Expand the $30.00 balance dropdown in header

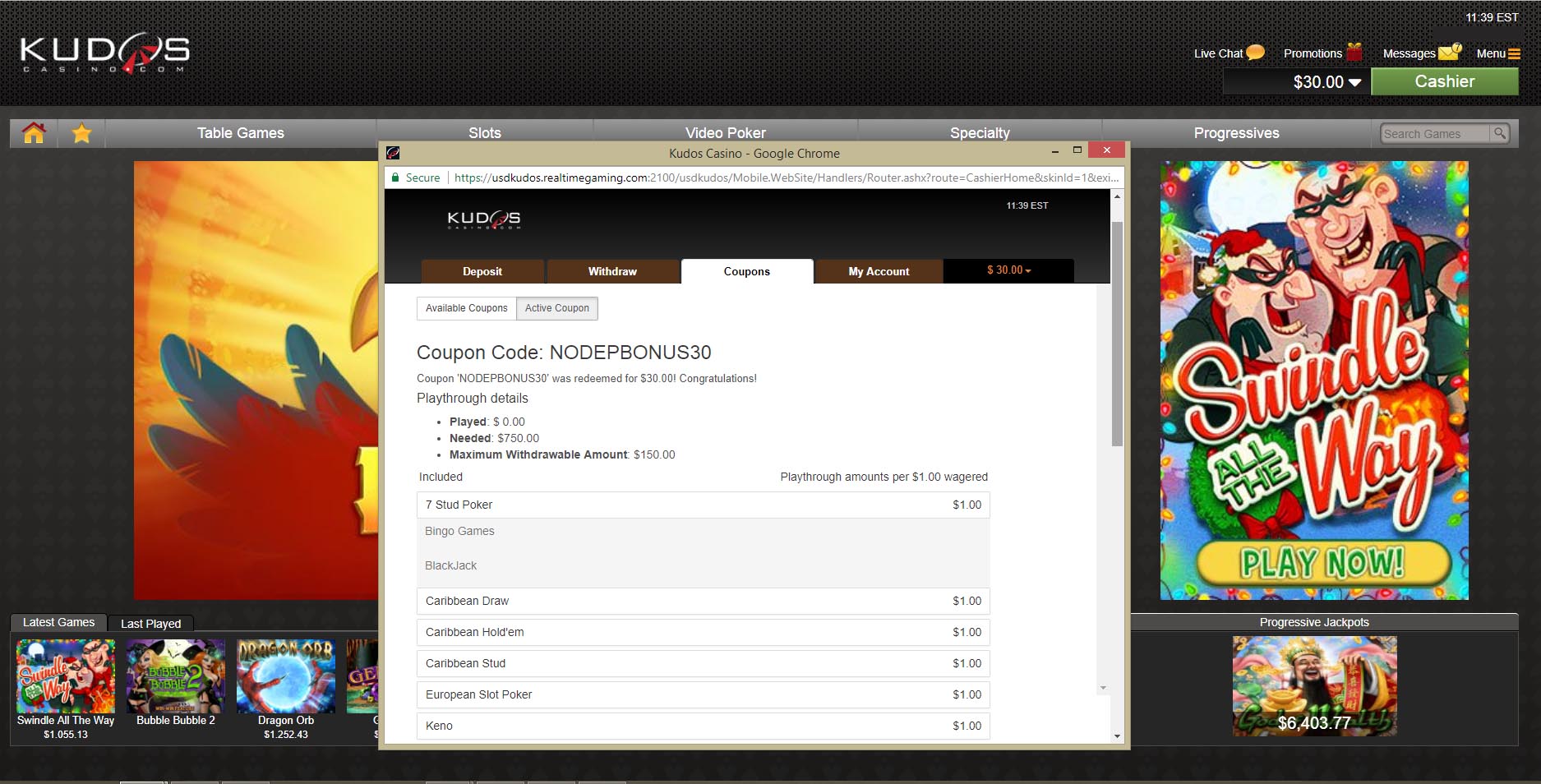1355,82
